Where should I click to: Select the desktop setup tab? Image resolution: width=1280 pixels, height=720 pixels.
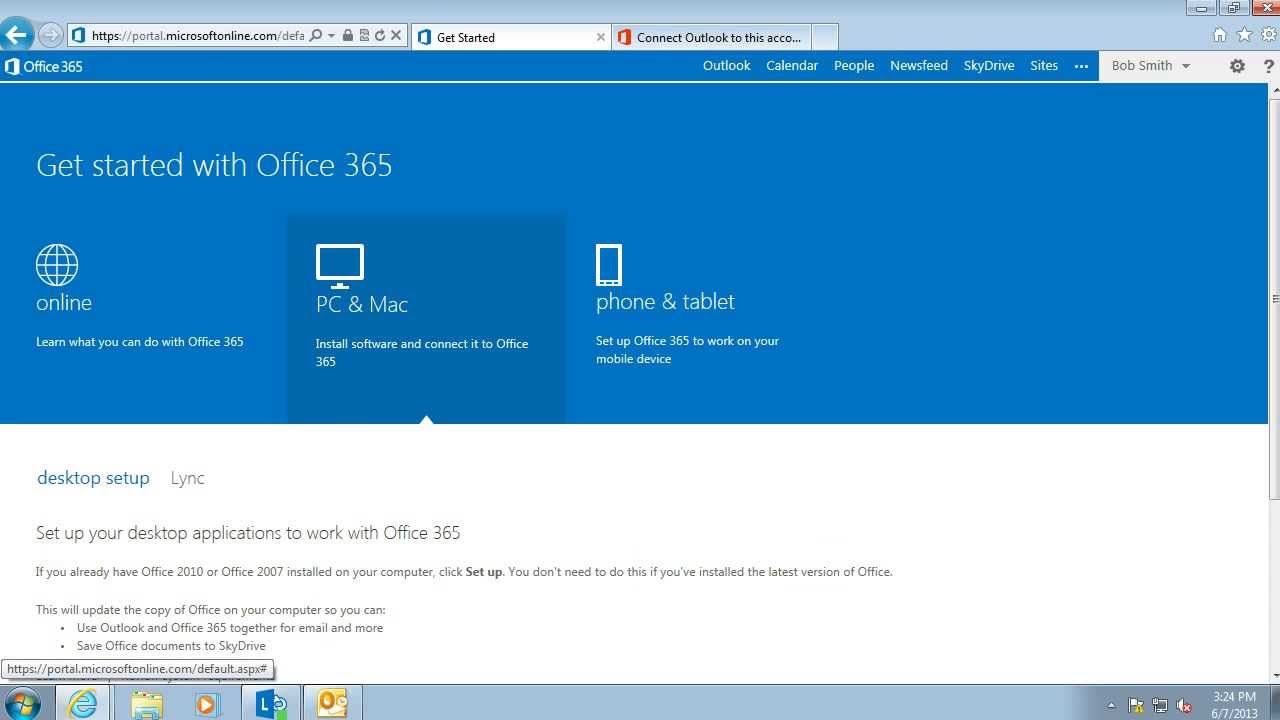(x=93, y=478)
